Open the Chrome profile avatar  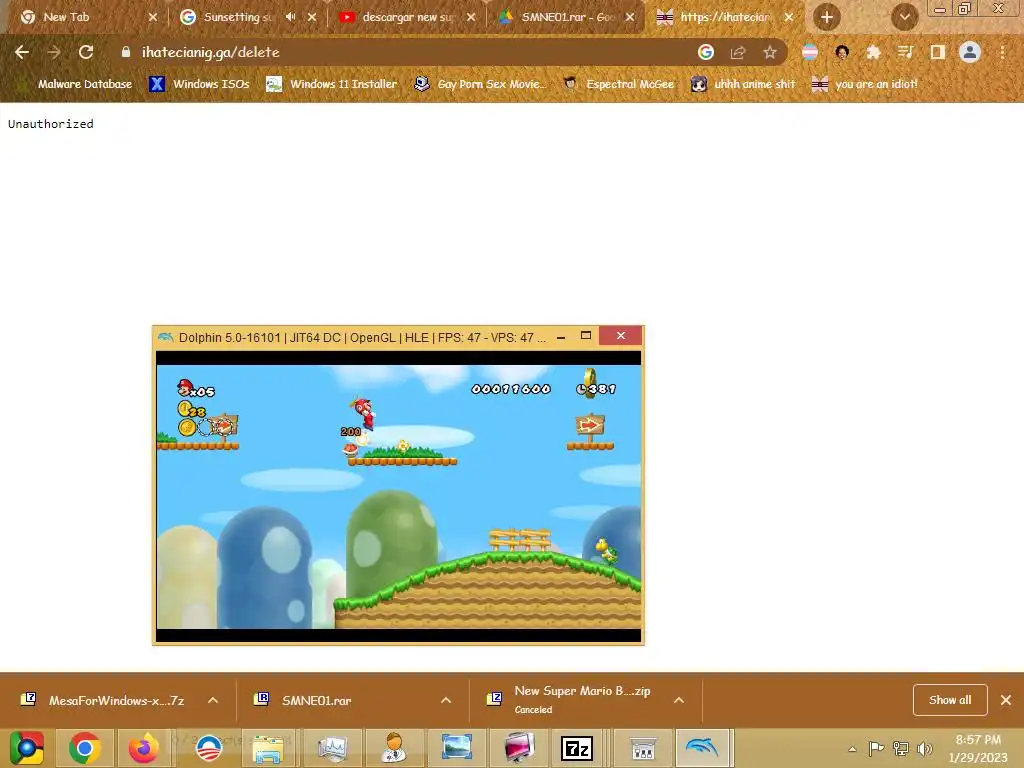970,52
